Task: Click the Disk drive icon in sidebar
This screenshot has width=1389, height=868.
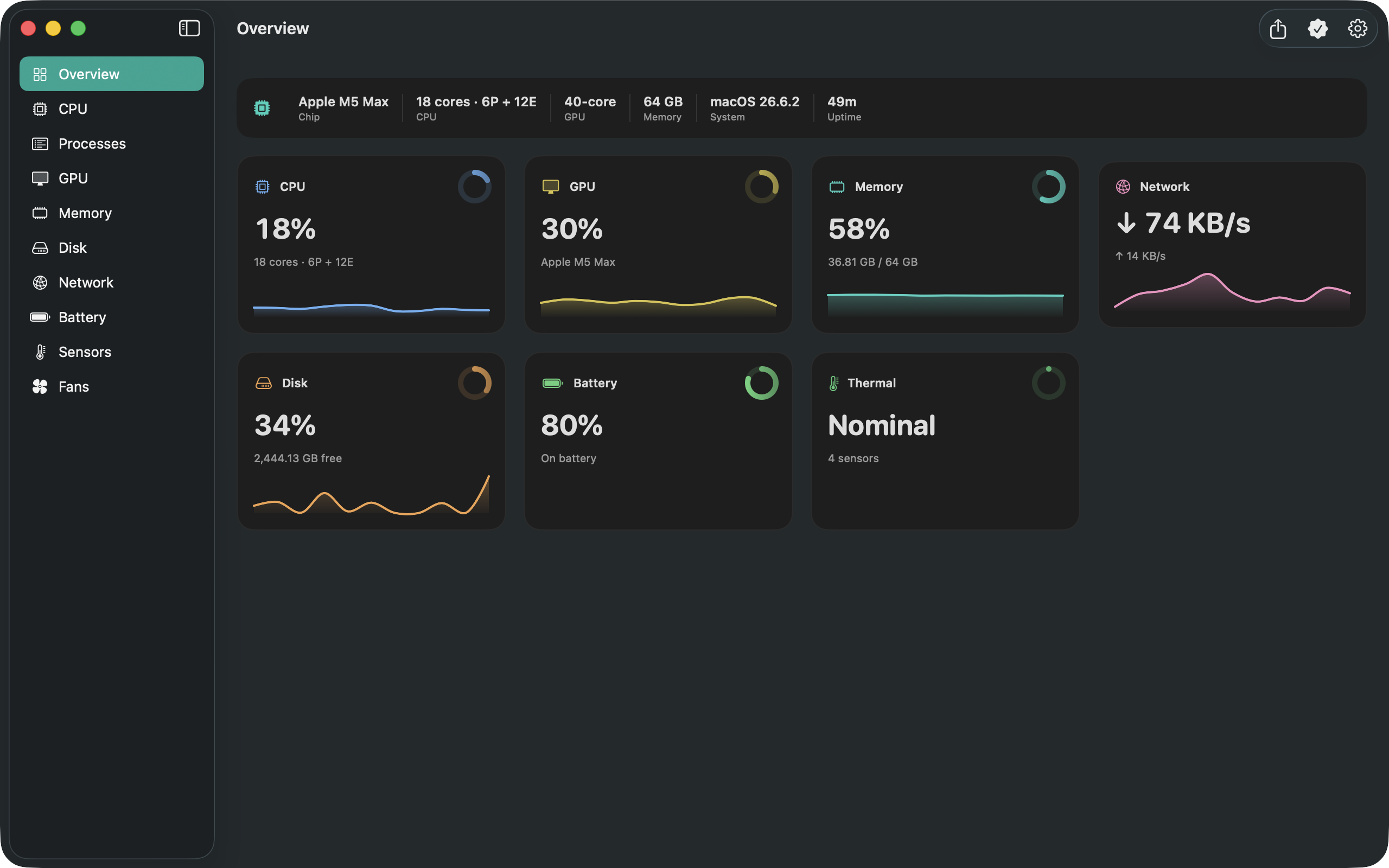Action: coord(40,248)
